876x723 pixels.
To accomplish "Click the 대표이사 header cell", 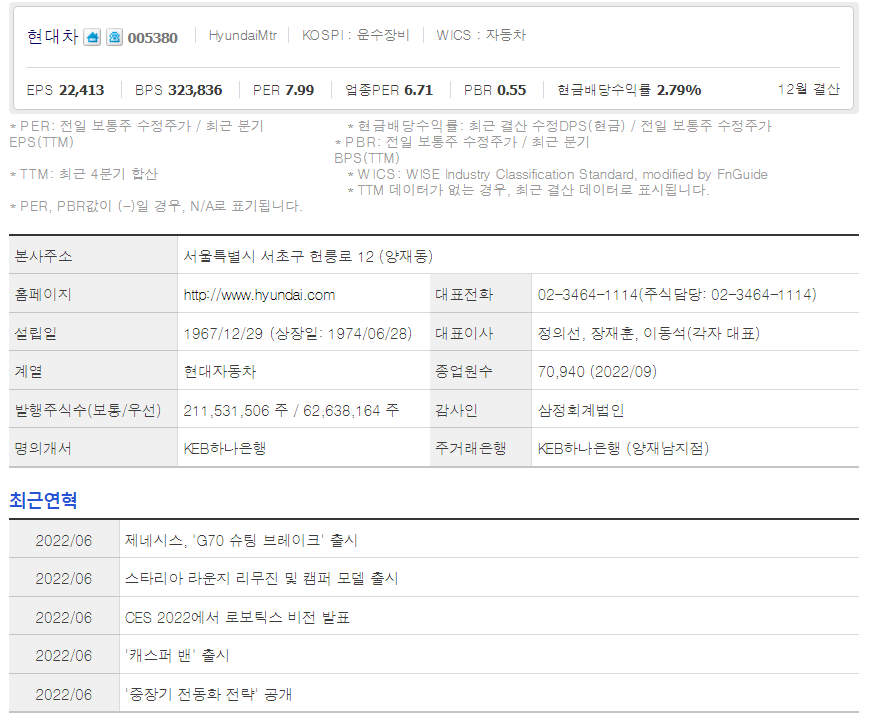I will tap(480, 333).
